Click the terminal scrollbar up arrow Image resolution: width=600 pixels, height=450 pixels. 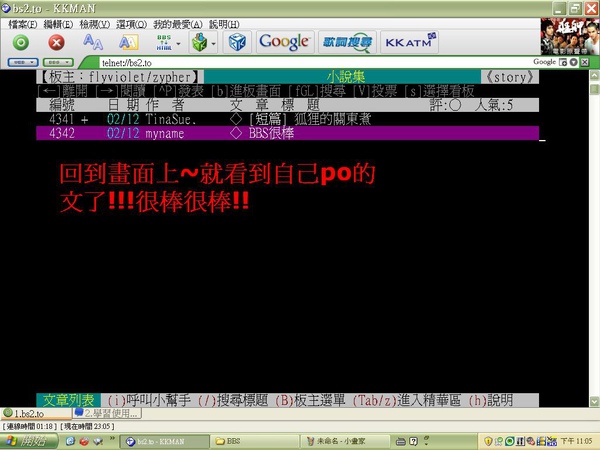pyautogui.click(x=594, y=75)
